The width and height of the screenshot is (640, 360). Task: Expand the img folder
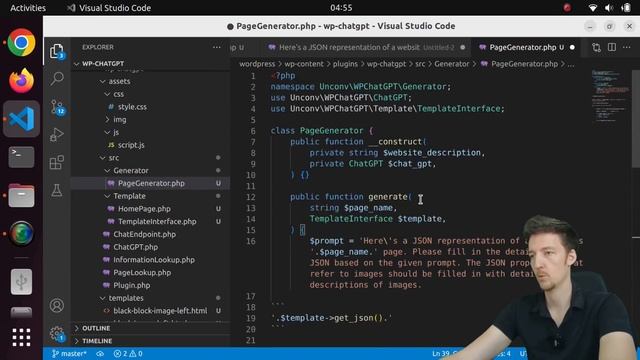coord(151,119)
